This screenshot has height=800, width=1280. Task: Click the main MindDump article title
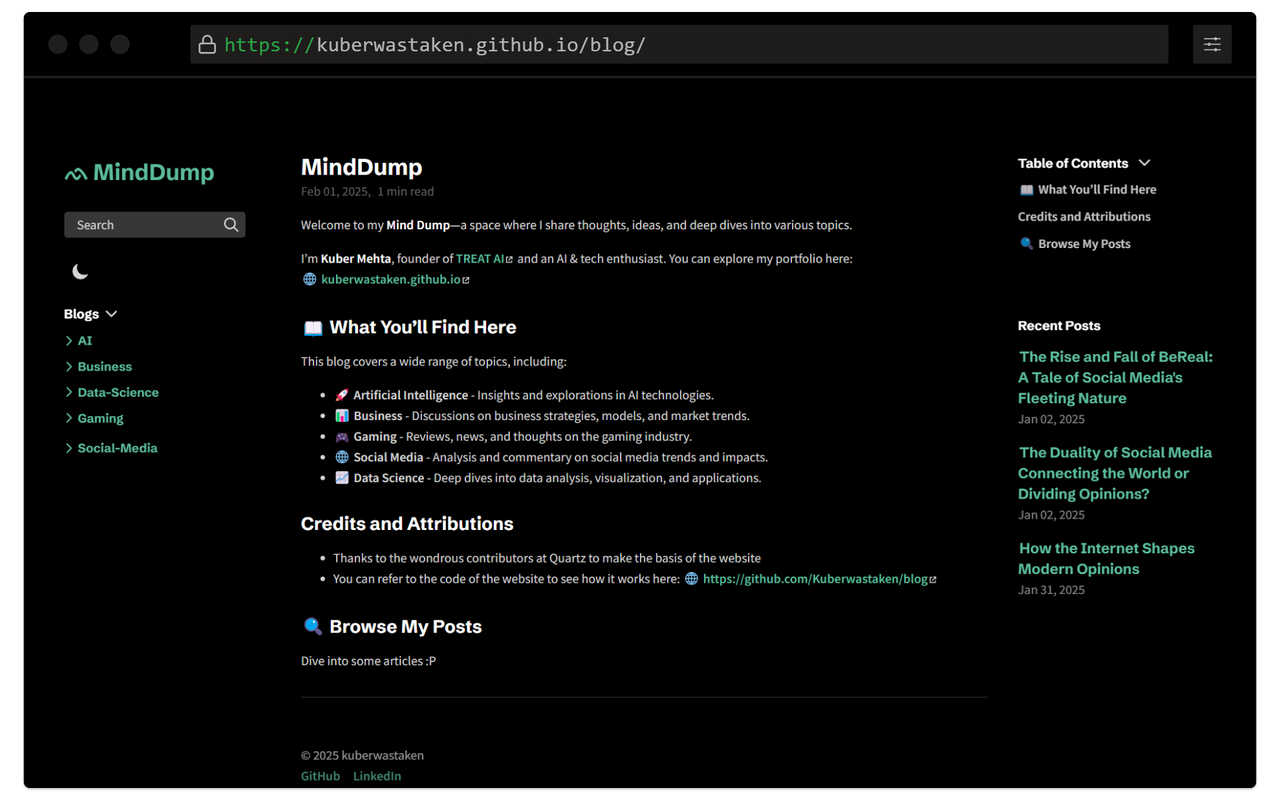pyautogui.click(x=361, y=167)
